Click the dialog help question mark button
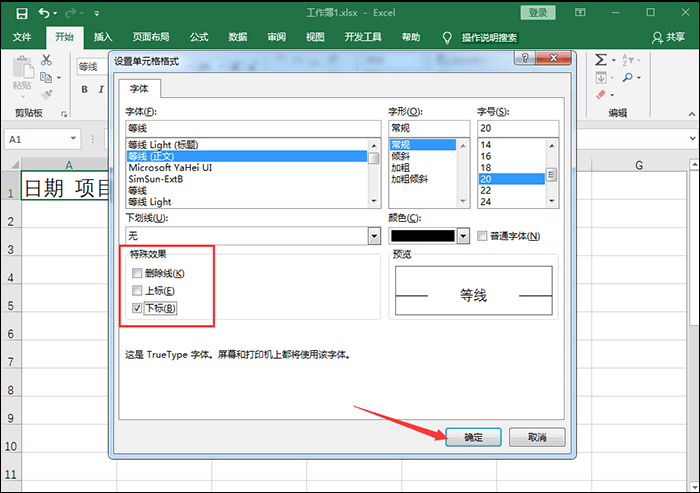Screen dimensions: 700x493 pos(525,58)
